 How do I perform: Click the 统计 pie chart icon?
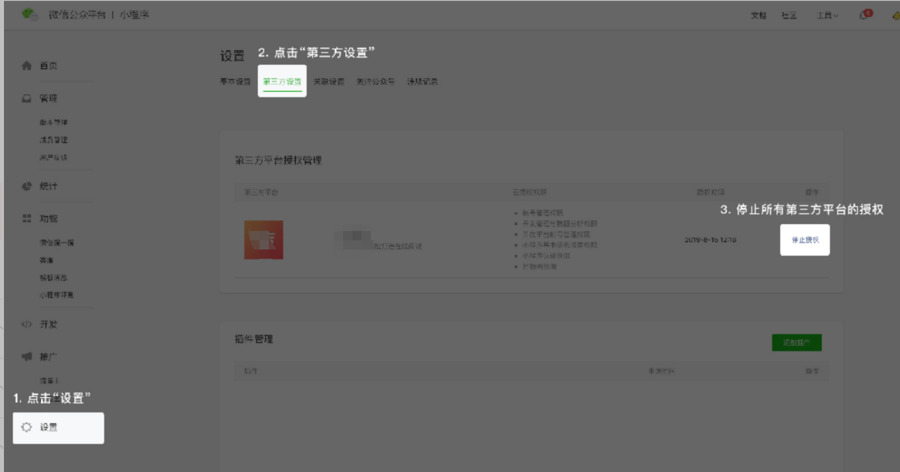(x=27, y=186)
